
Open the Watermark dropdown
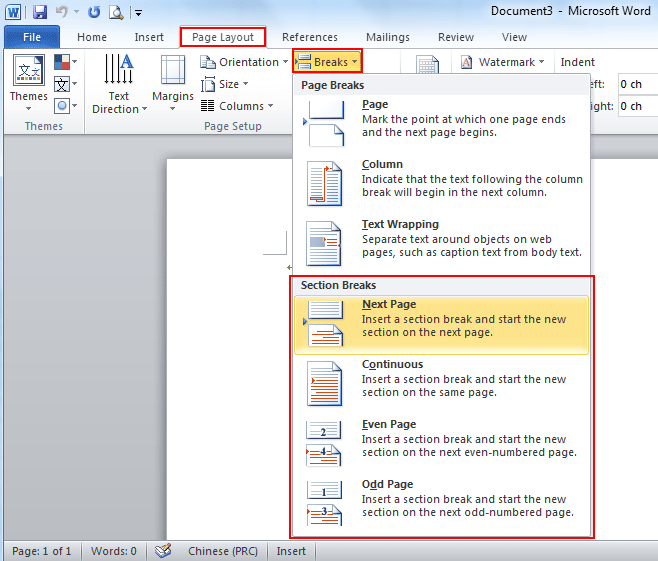point(503,62)
